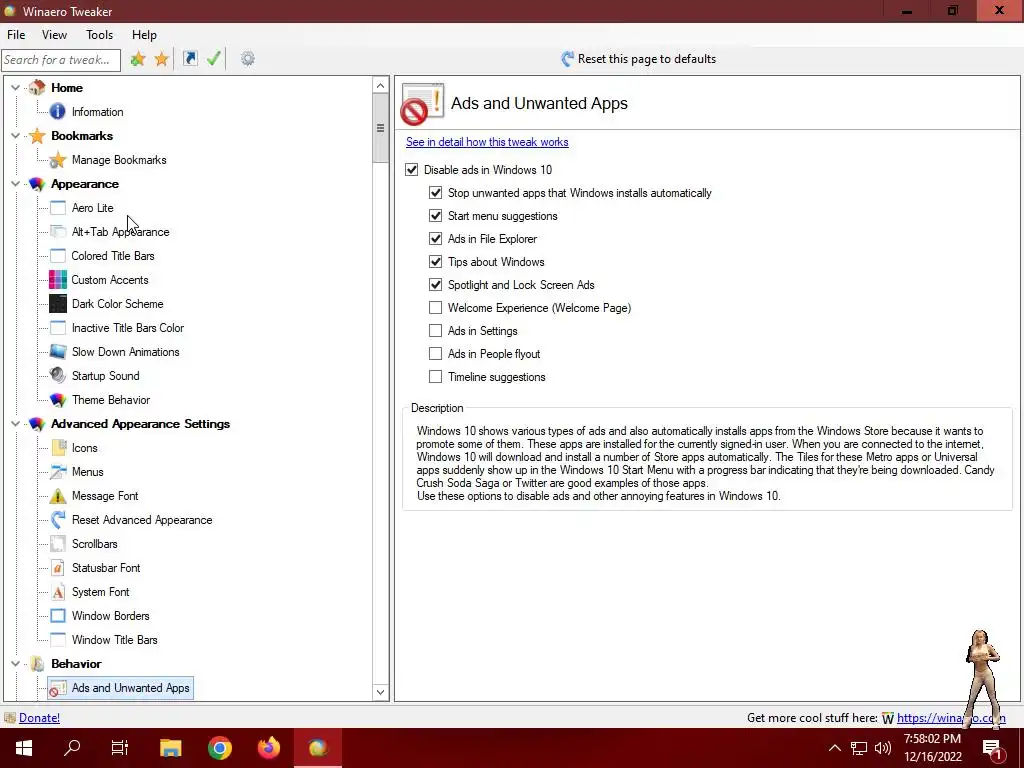1024x768 pixels.
Task: Click the Slow Down Animations icon
Action: tap(57, 352)
